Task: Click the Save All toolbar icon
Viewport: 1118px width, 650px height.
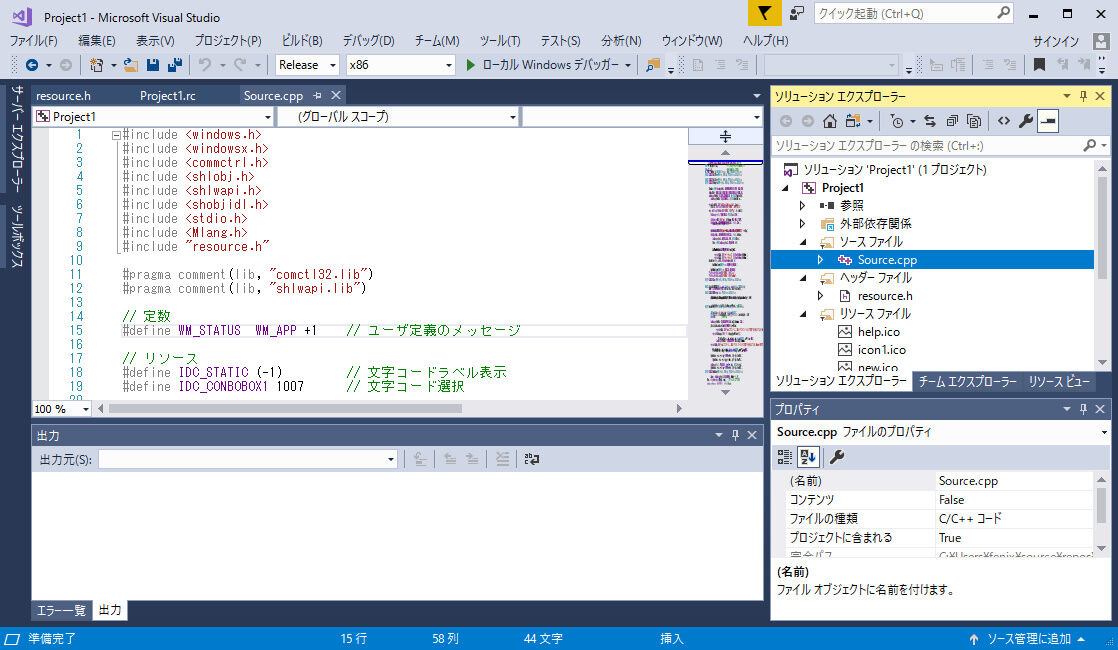Action: click(x=175, y=65)
